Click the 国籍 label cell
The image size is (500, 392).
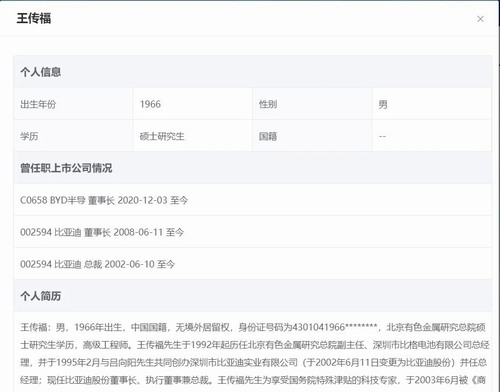point(312,136)
